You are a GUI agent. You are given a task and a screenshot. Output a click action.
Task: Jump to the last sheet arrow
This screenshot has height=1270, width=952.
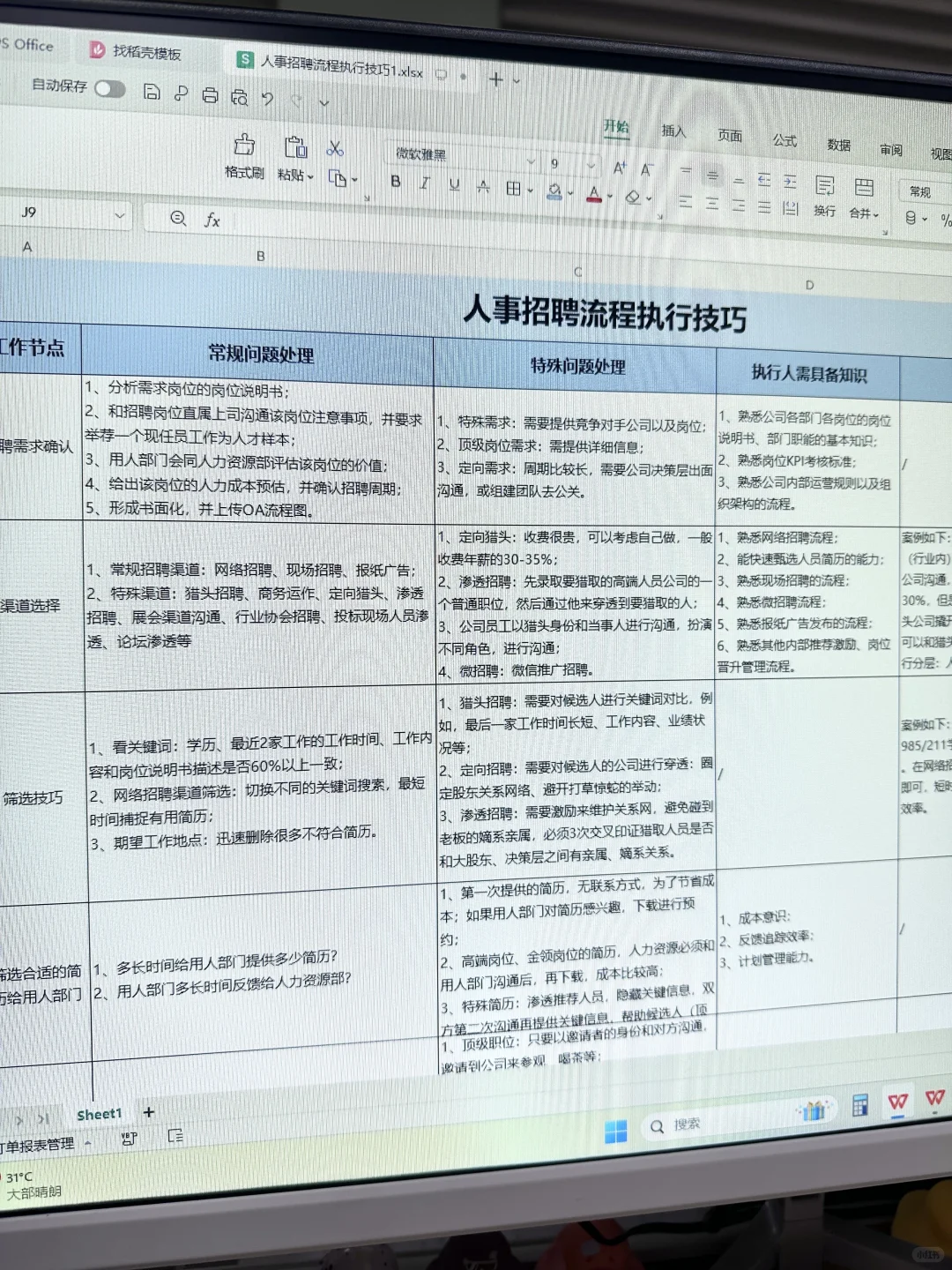coord(44,1119)
